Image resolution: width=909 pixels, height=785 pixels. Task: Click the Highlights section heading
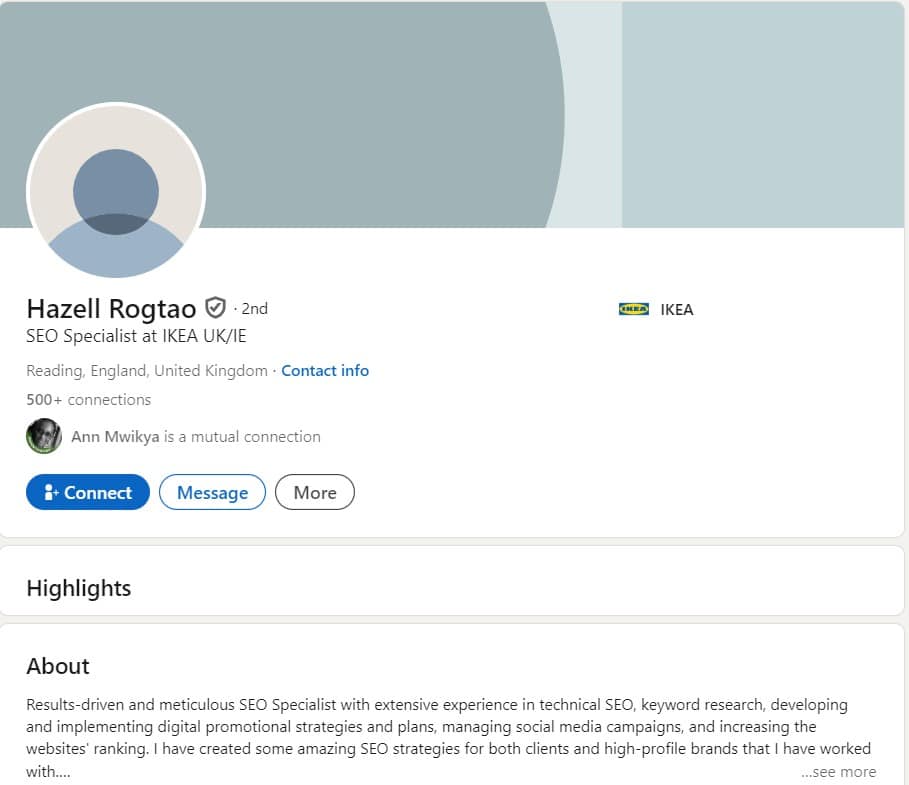click(79, 589)
